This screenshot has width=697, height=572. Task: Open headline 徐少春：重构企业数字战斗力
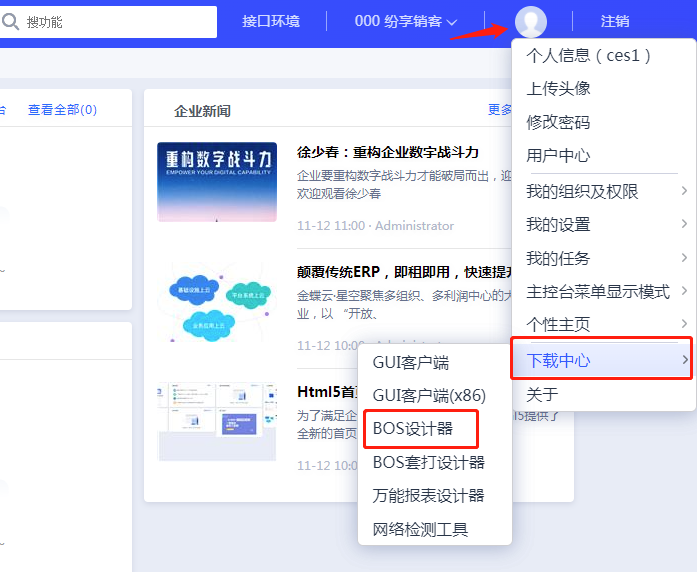pyautogui.click(x=388, y=152)
